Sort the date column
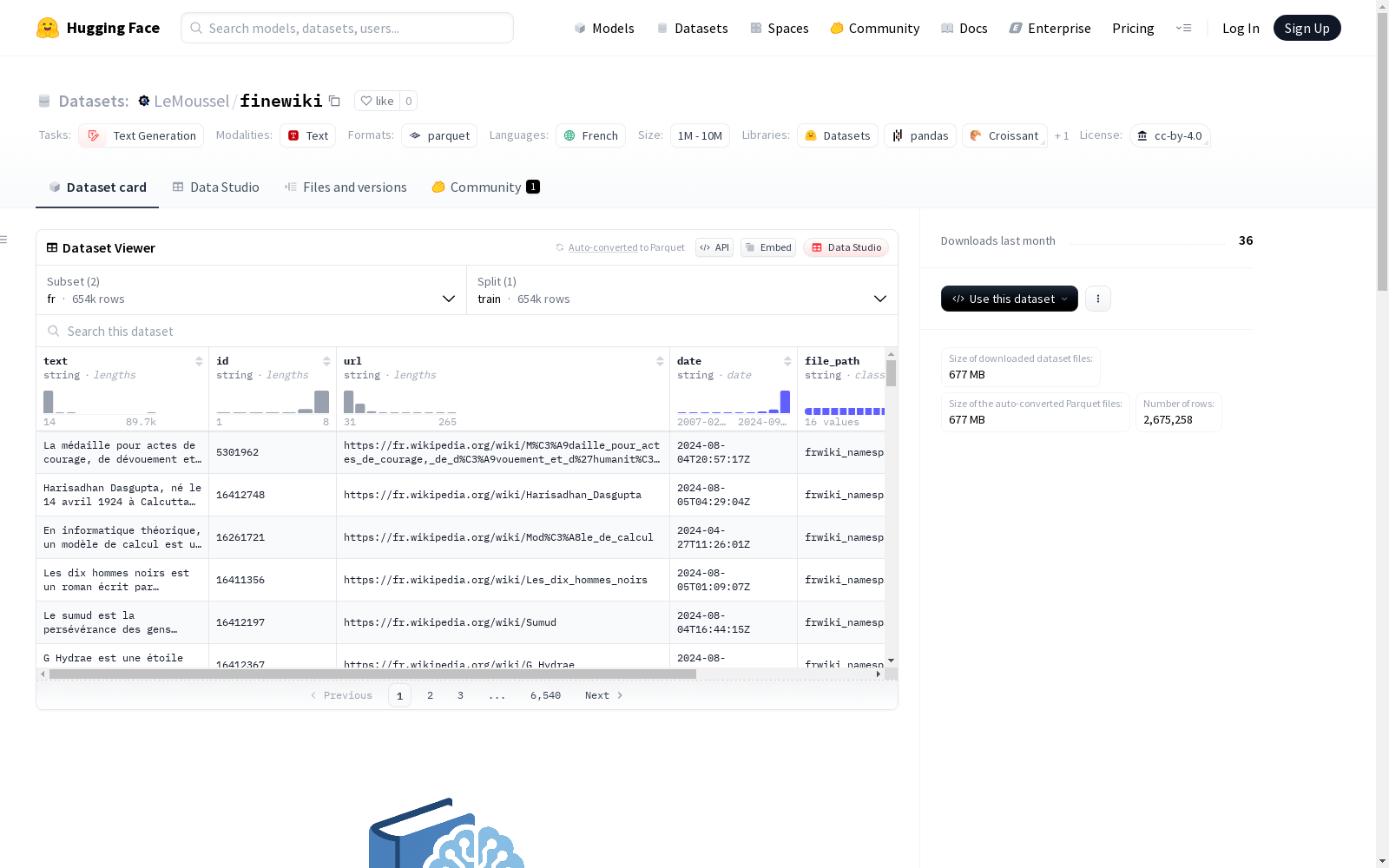 pyautogui.click(x=787, y=361)
